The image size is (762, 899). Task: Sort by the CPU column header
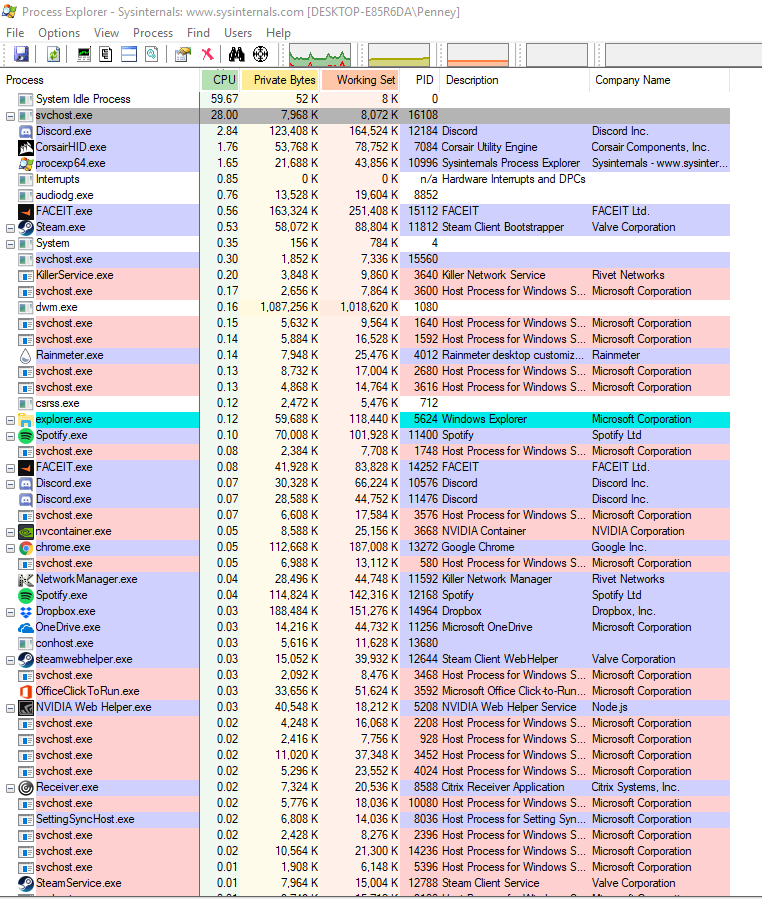[x=220, y=80]
